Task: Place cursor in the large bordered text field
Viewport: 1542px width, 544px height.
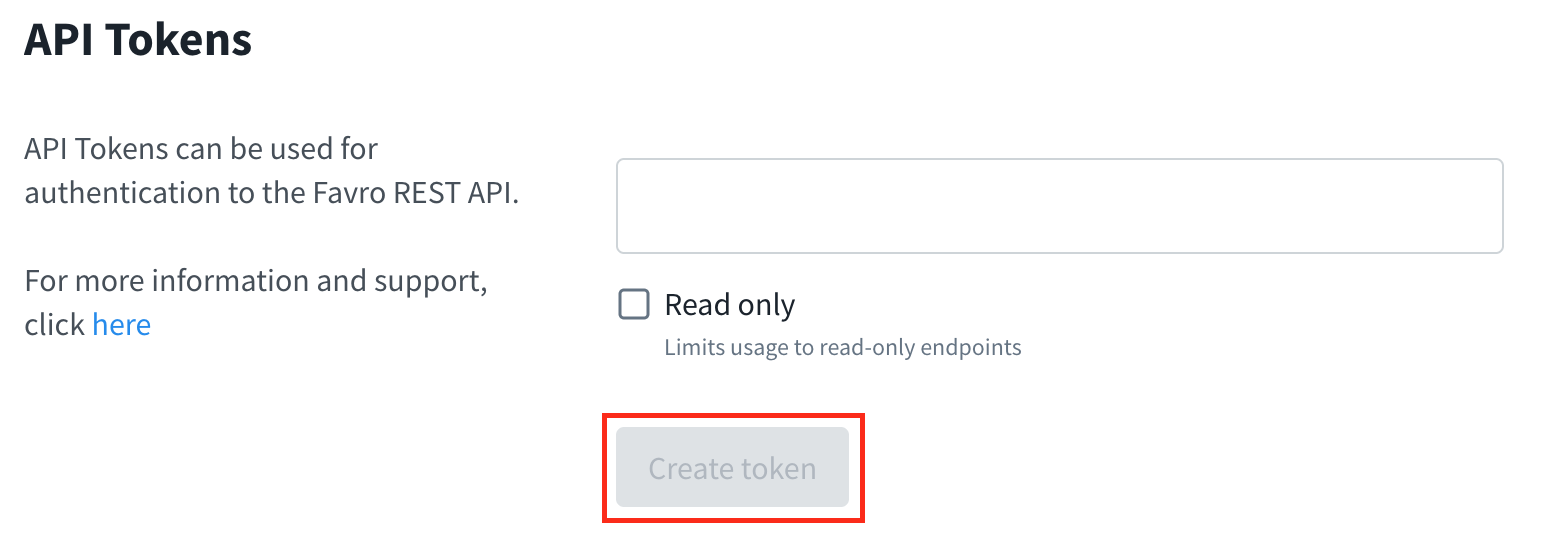Action: (1059, 206)
